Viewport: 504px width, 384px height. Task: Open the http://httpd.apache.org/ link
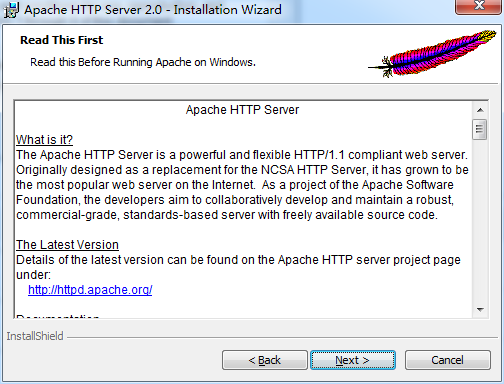click(x=90, y=290)
